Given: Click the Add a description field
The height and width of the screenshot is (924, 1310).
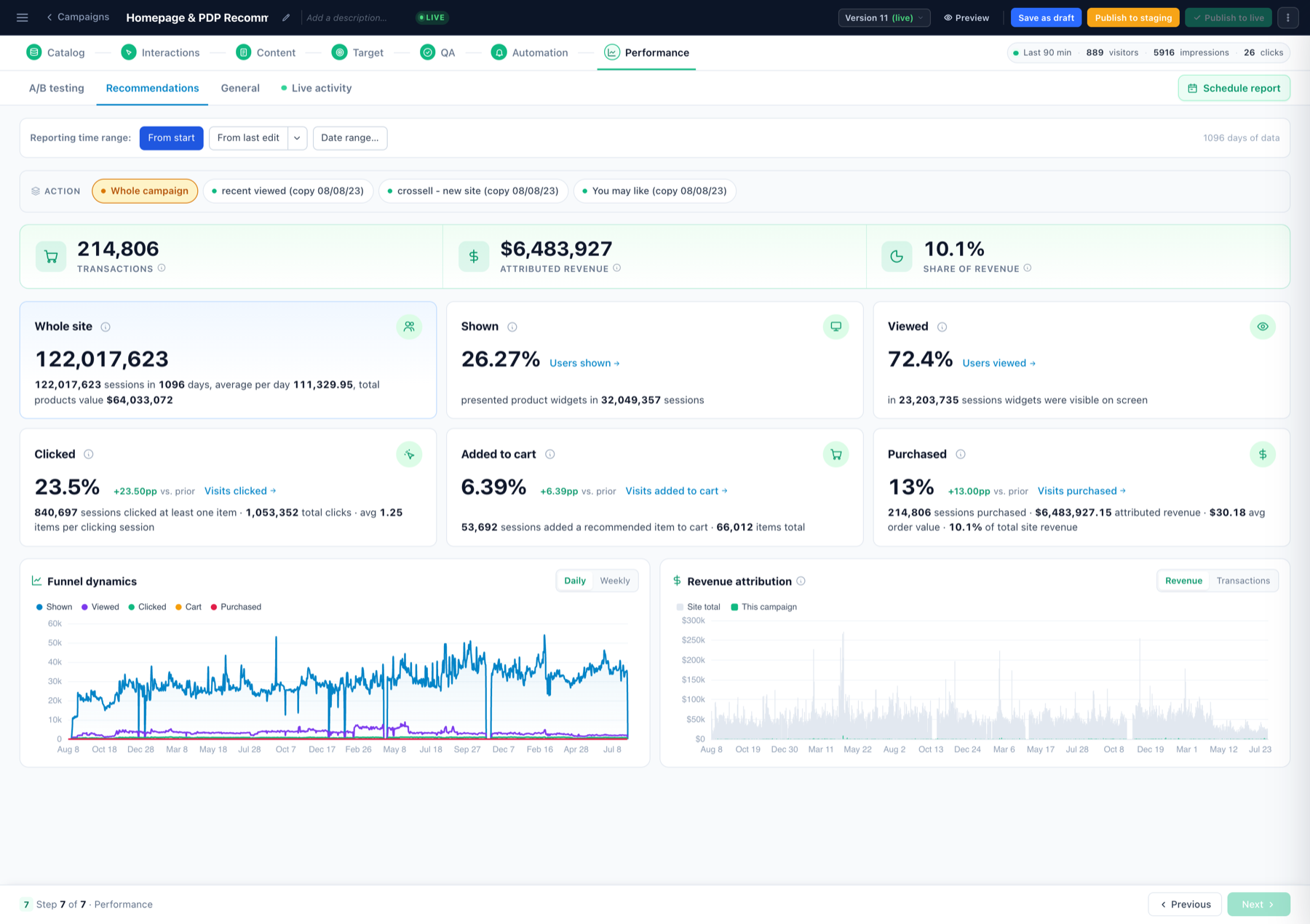Looking at the screenshot, I should point(347,17).
